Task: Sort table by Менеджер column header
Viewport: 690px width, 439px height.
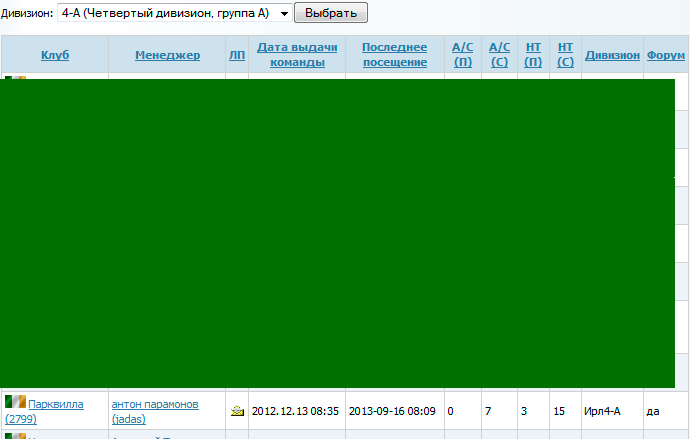Action: click(x=167, y=55)
